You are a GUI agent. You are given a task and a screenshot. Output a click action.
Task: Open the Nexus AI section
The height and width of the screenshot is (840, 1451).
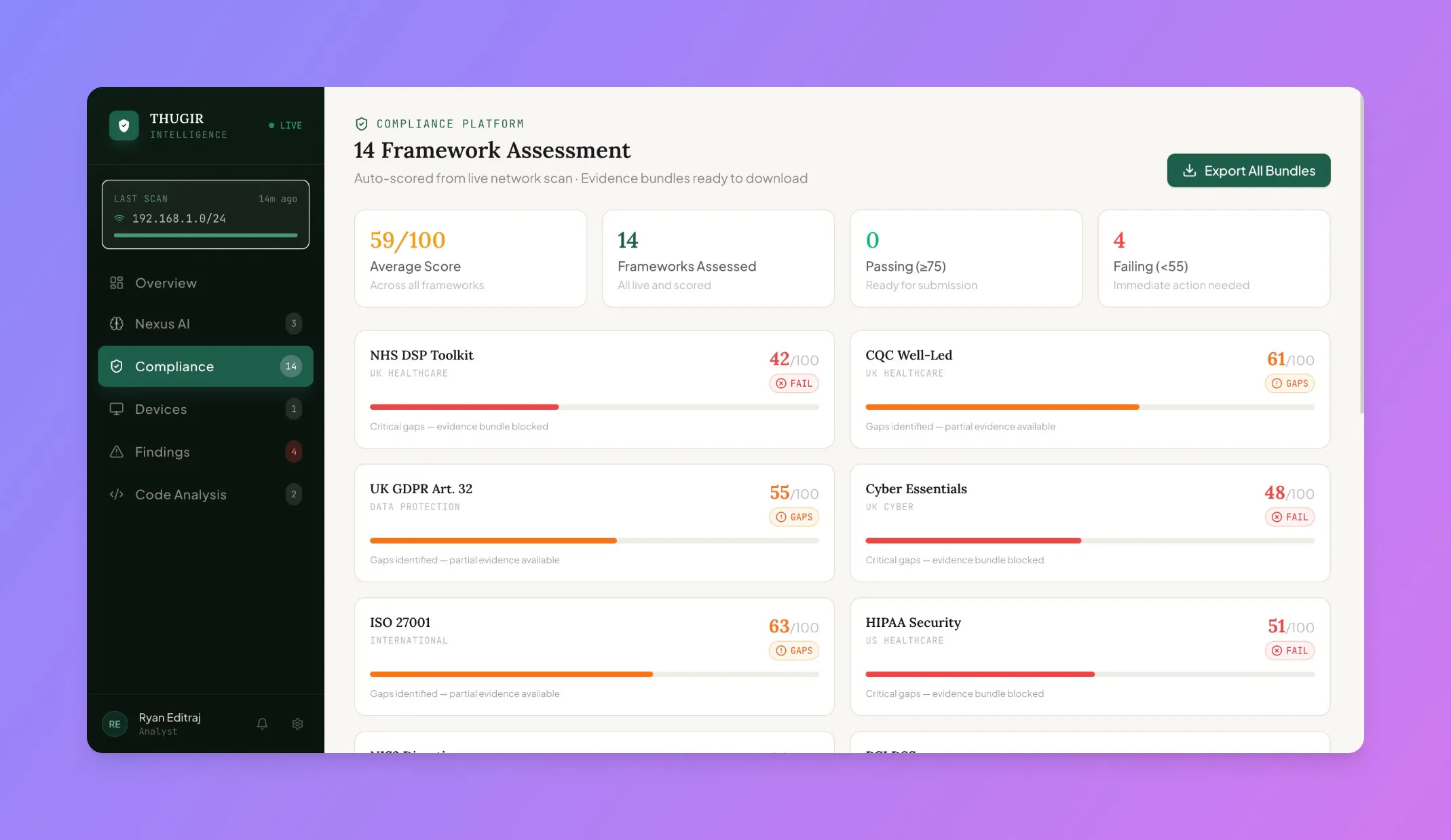coord(206,324)
